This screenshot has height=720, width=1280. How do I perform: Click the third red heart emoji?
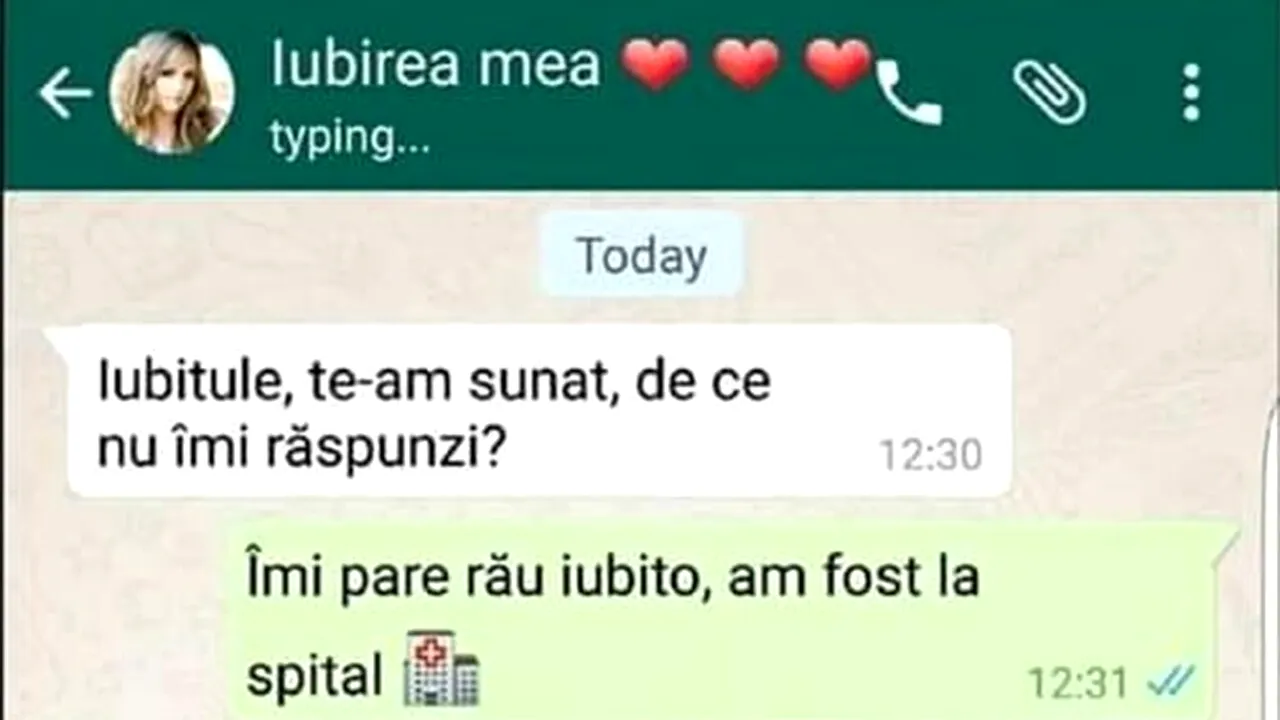tap(838, 64)
